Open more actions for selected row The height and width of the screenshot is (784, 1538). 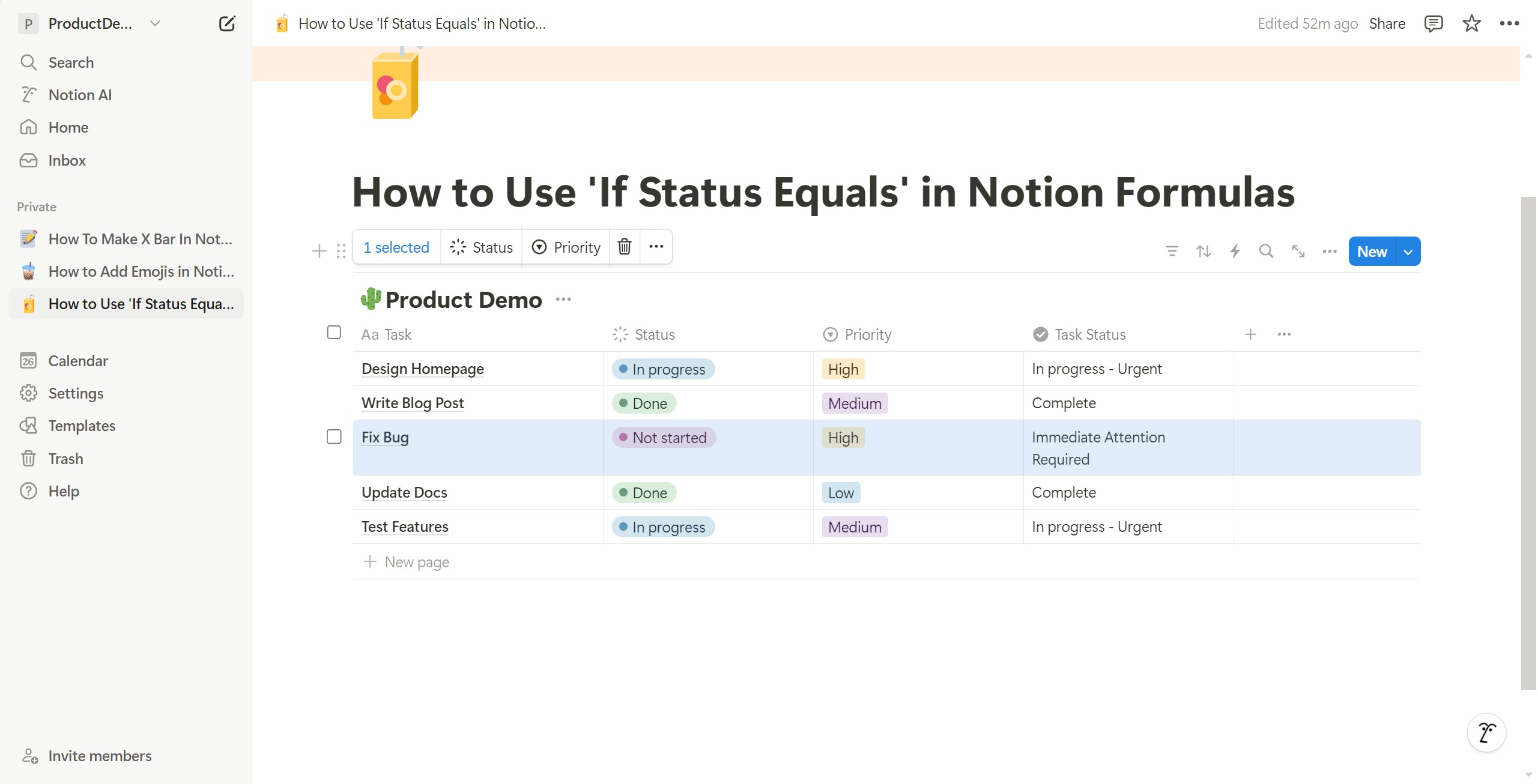(656, 247)
